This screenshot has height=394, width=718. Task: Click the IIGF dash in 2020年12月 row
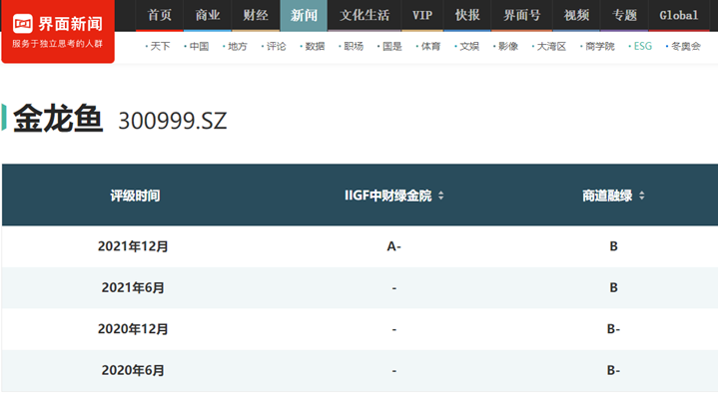click(394, 329)
